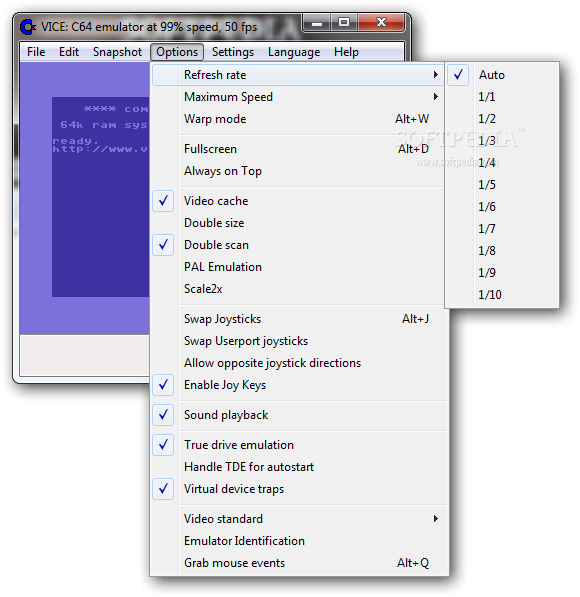Enable Handle TDE for autostart
This screenshot has height=597, width=580.
coord(298,467)
